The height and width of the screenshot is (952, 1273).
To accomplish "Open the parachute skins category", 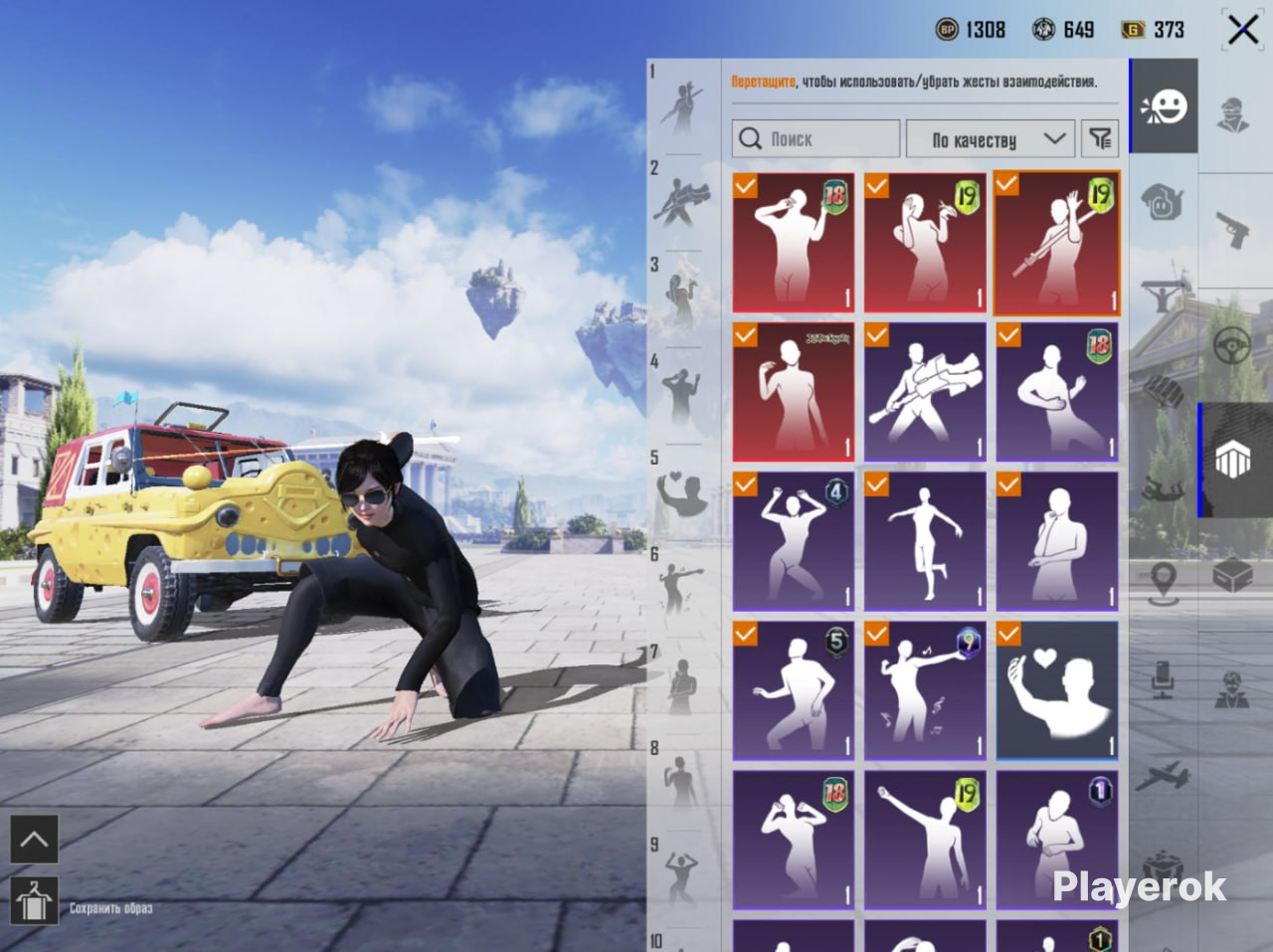I will pos(1162,392).
